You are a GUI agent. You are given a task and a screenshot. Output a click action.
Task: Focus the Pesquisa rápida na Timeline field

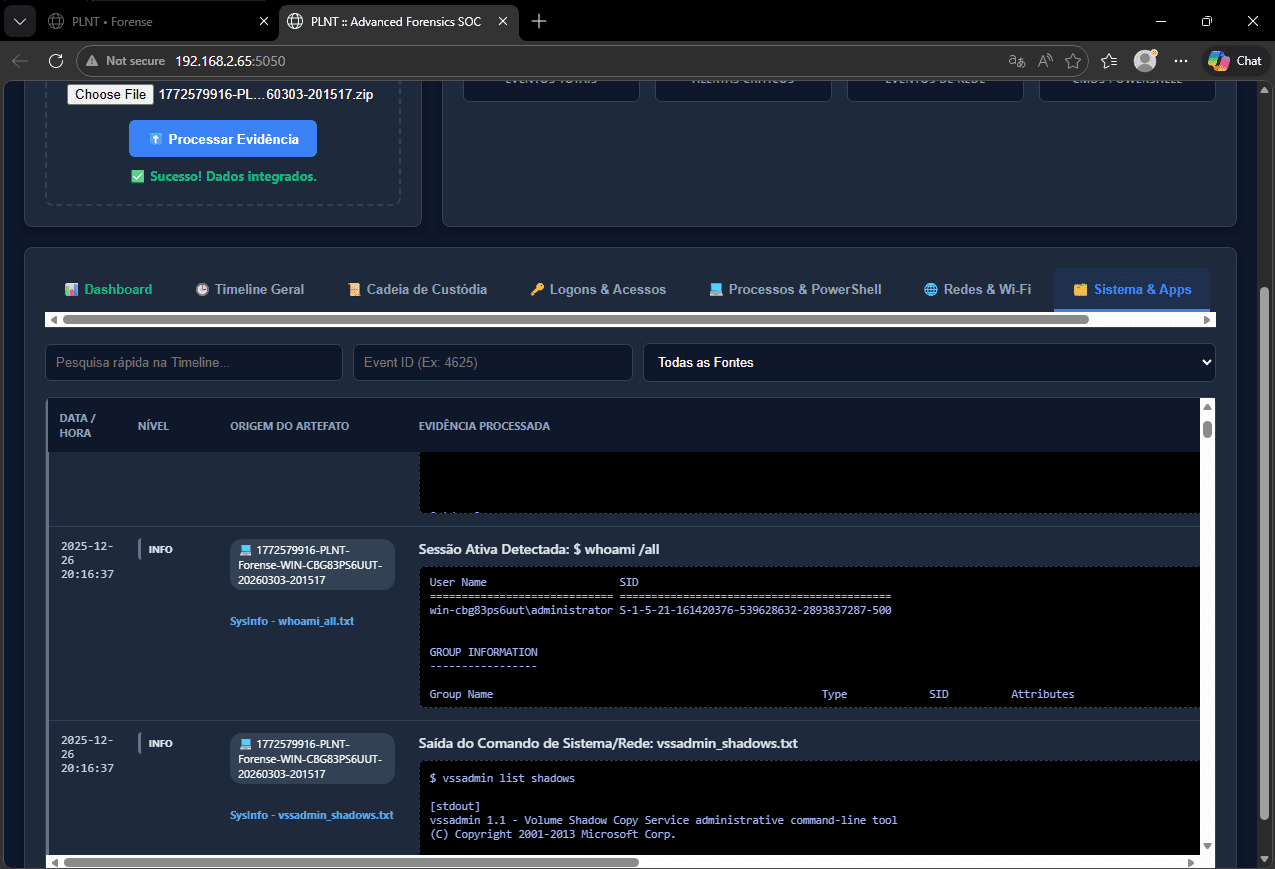(193, 362)
